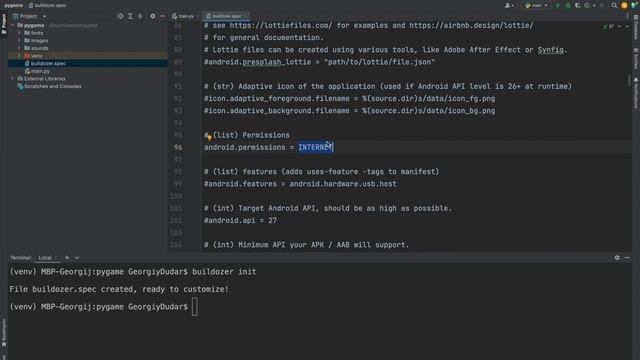Open the Project view dropdown
Viewport: 640px width, 360px height.
44,16
